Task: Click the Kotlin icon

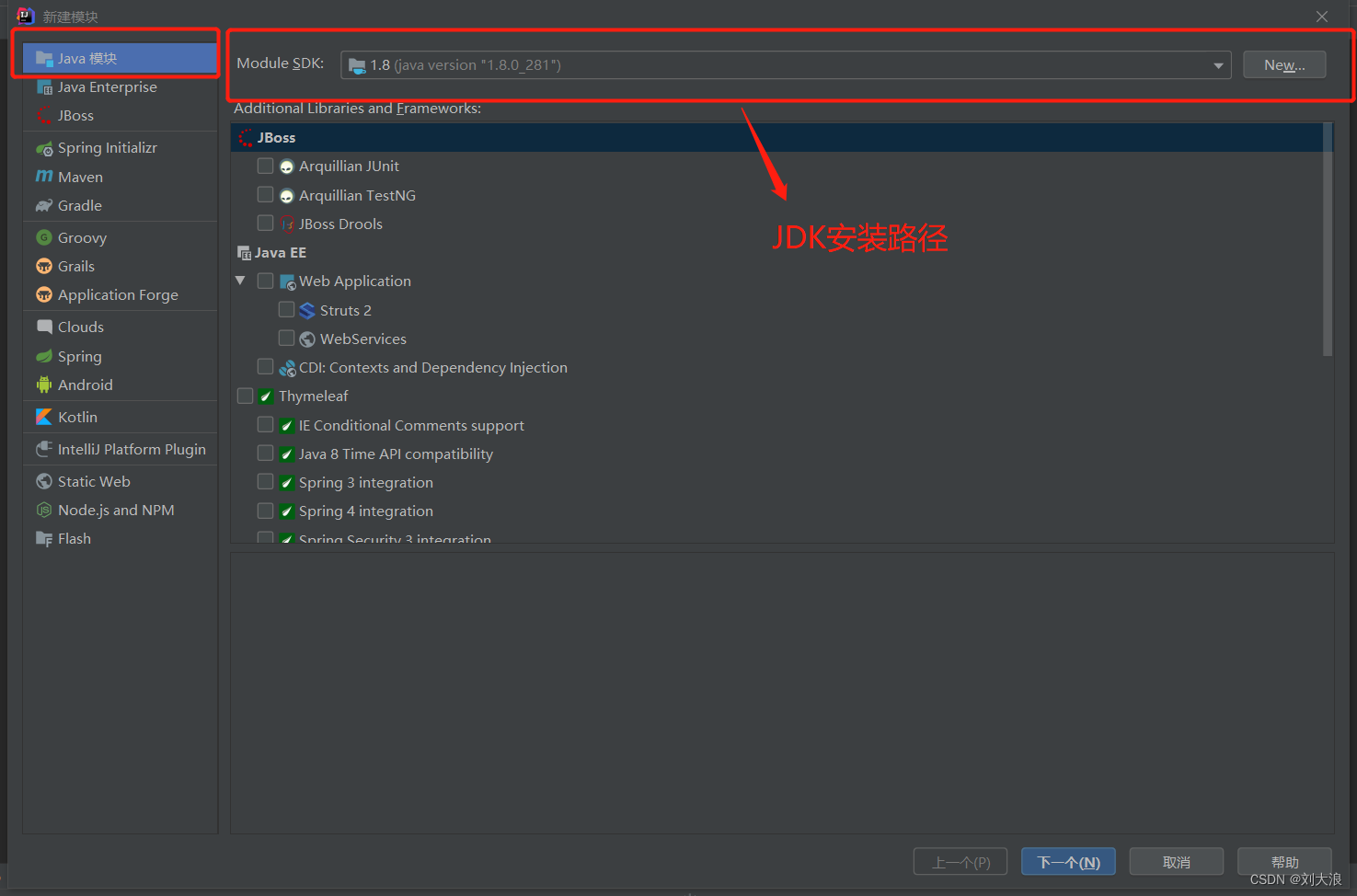Action: (44, 417)
